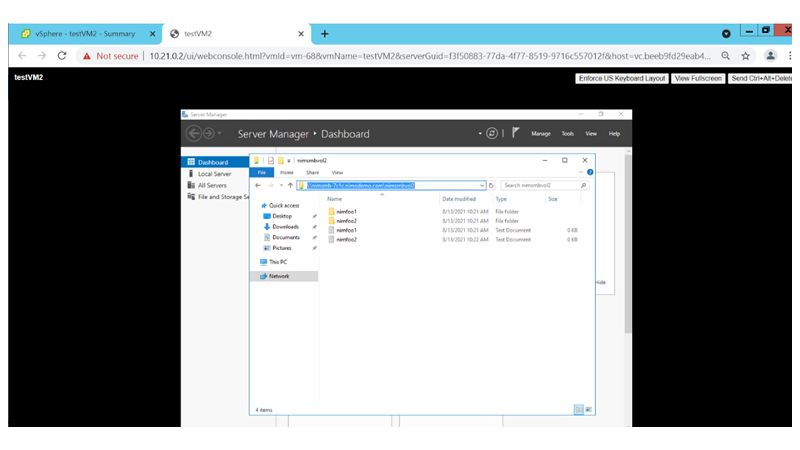Viewport: 800px width, 450px height.
Task: Open the browser profile avatar icon
Action: point(770,56)
